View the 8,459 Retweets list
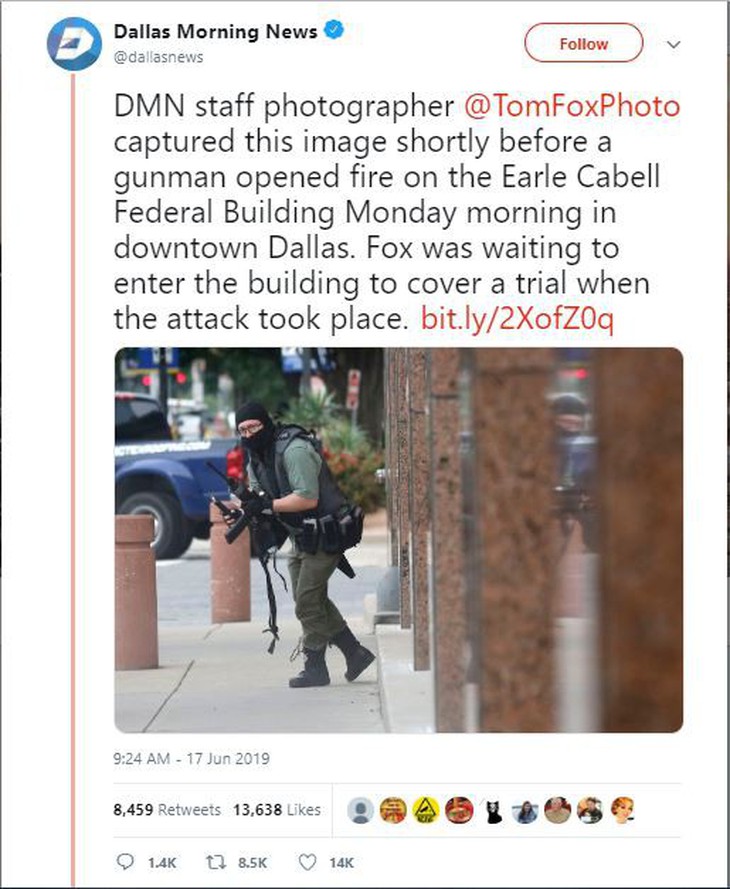 point(167,810)
